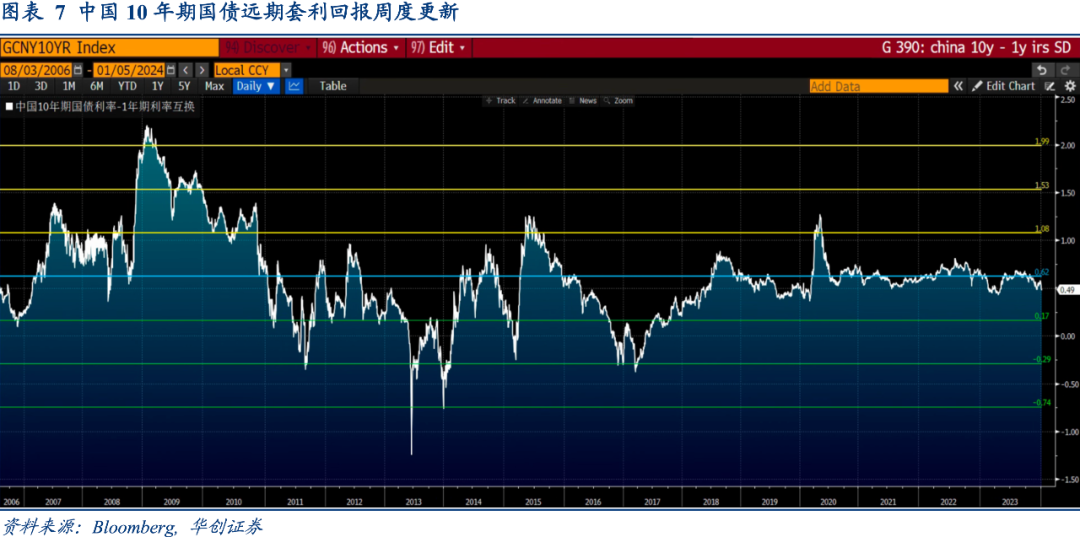Open start date calendar icon

click(77, 70)
